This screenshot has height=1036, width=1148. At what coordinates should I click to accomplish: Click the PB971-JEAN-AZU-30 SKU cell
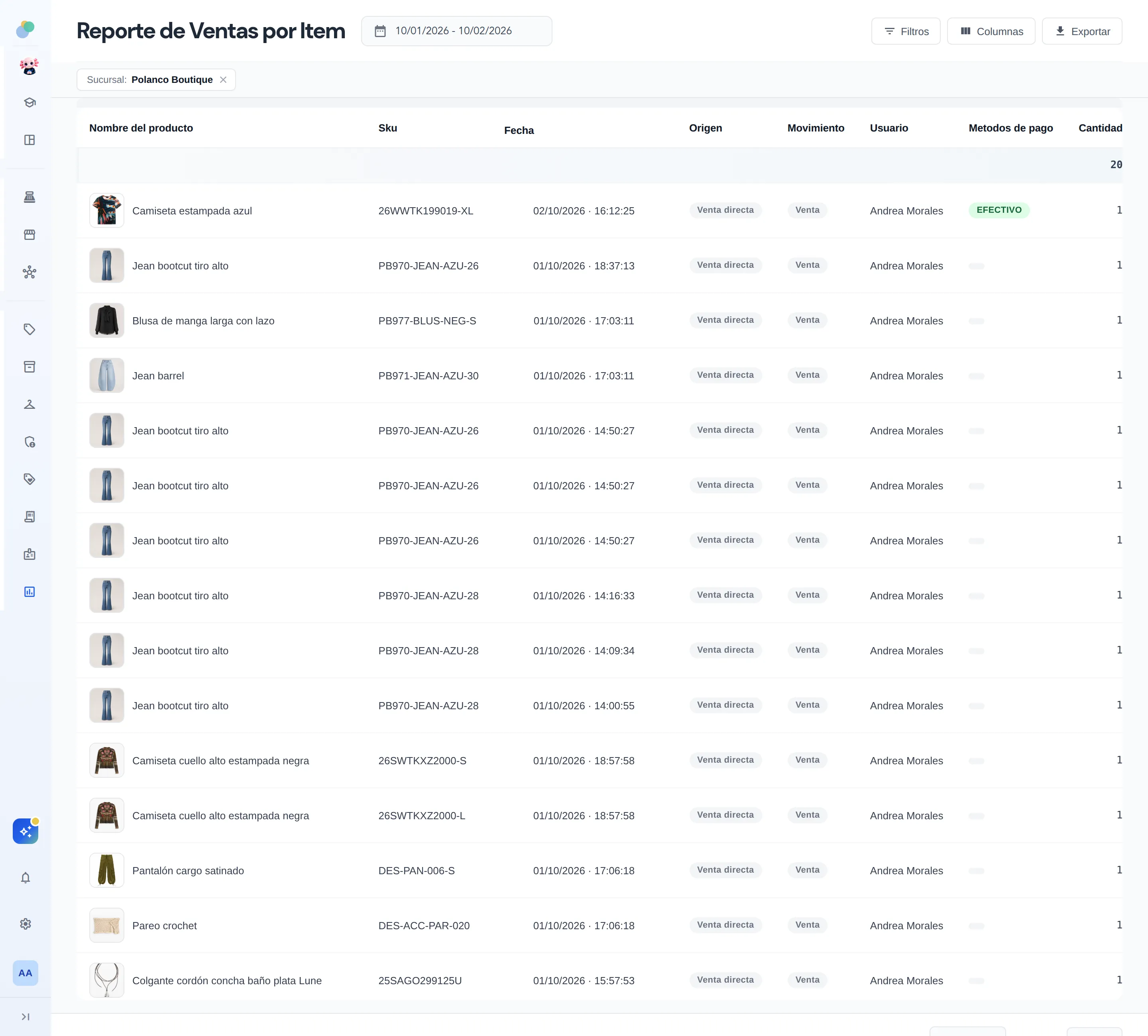[x=429, y=376]
